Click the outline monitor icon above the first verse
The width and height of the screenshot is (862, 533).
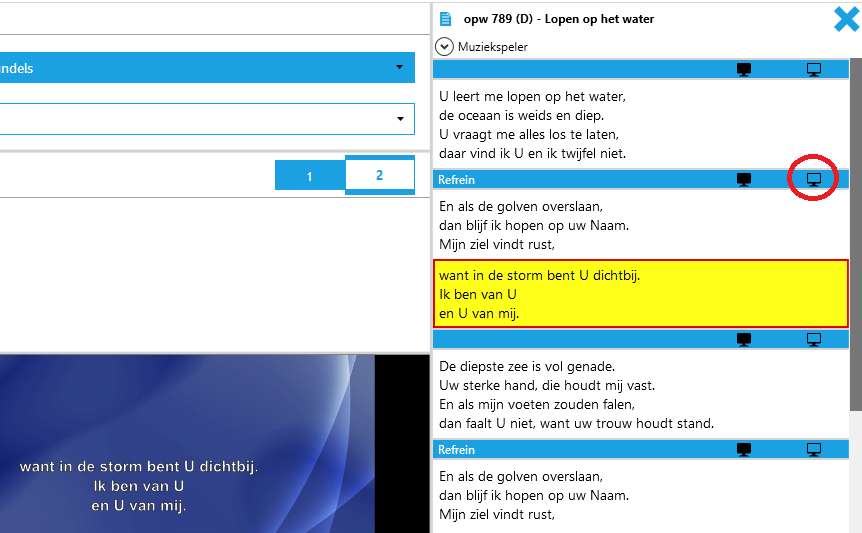pyautogui.click(x=814, y=69)
